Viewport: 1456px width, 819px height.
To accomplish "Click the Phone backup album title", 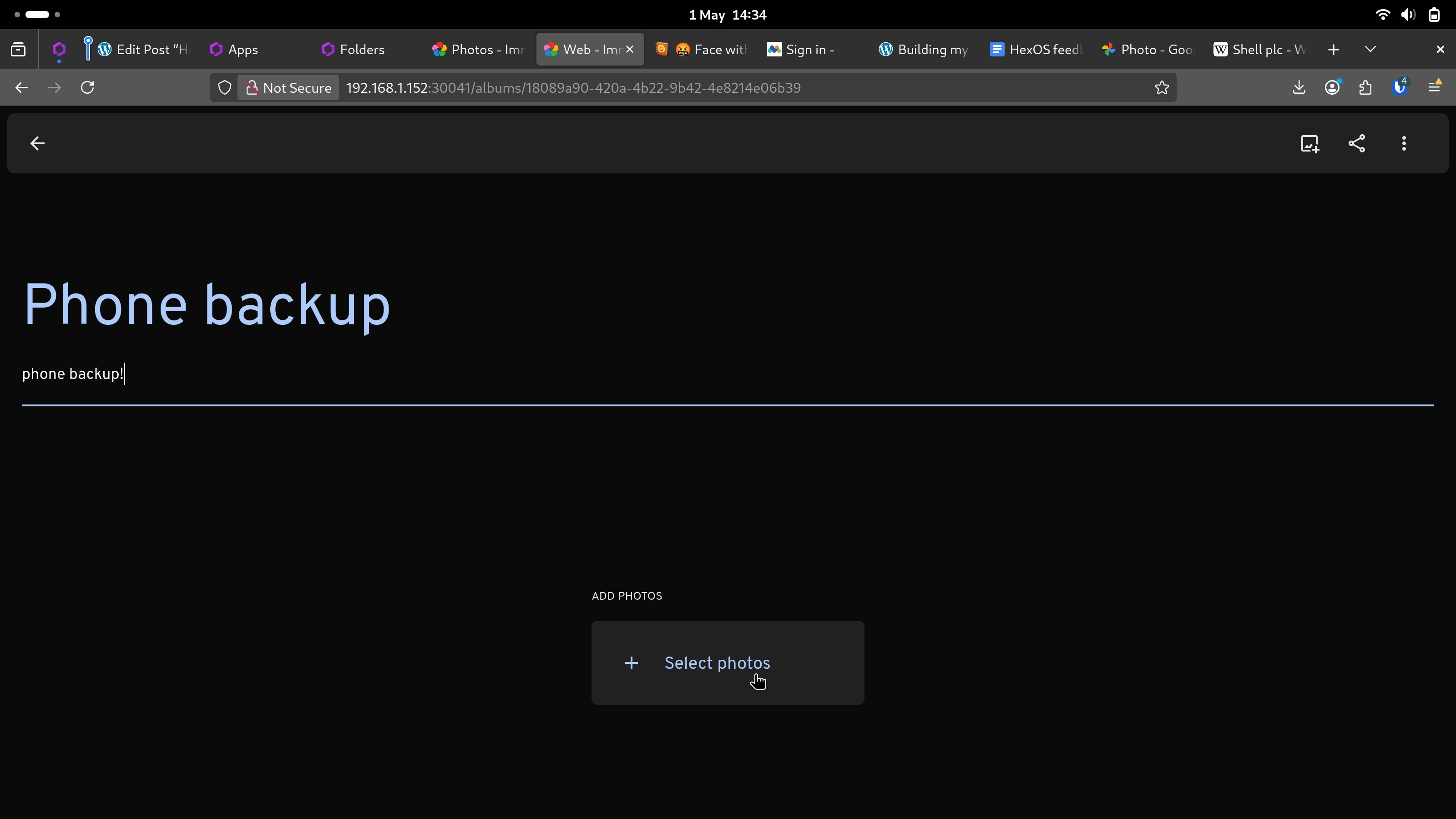I will tap(207, 305).
